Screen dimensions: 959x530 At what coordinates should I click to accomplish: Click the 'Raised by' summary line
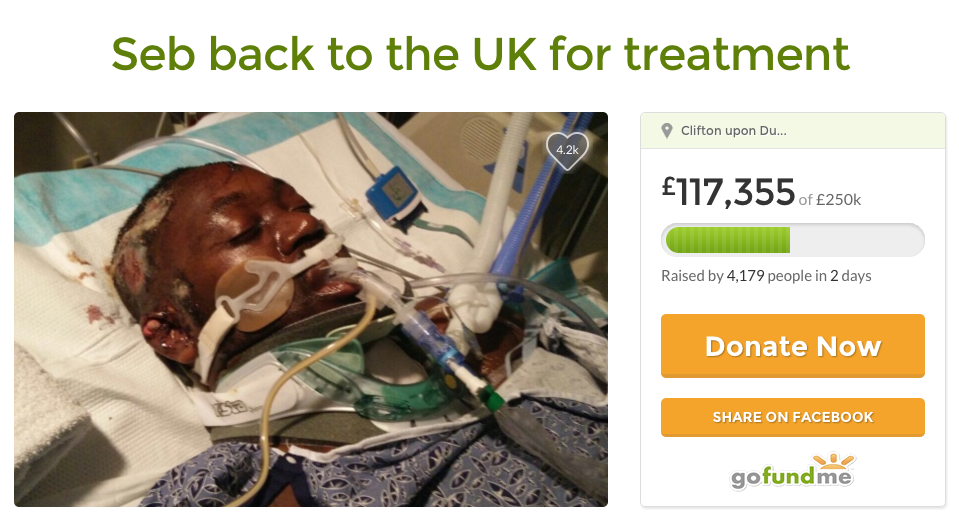click(766, 276)
